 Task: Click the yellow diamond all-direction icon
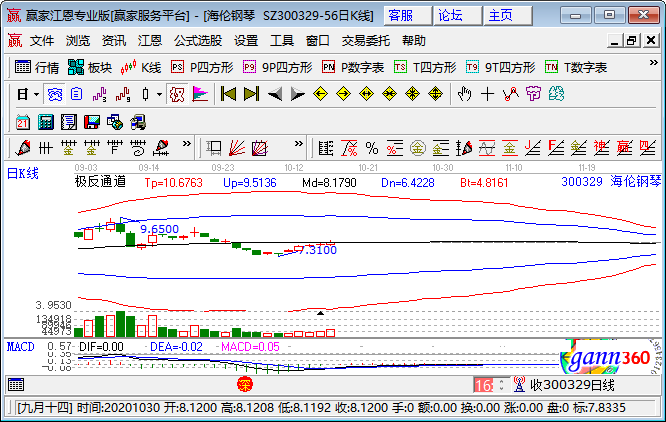point(412,94)
